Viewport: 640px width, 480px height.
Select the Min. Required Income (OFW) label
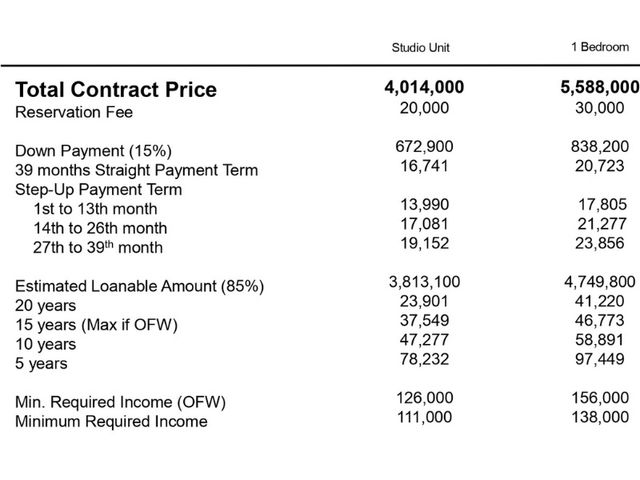120,402
